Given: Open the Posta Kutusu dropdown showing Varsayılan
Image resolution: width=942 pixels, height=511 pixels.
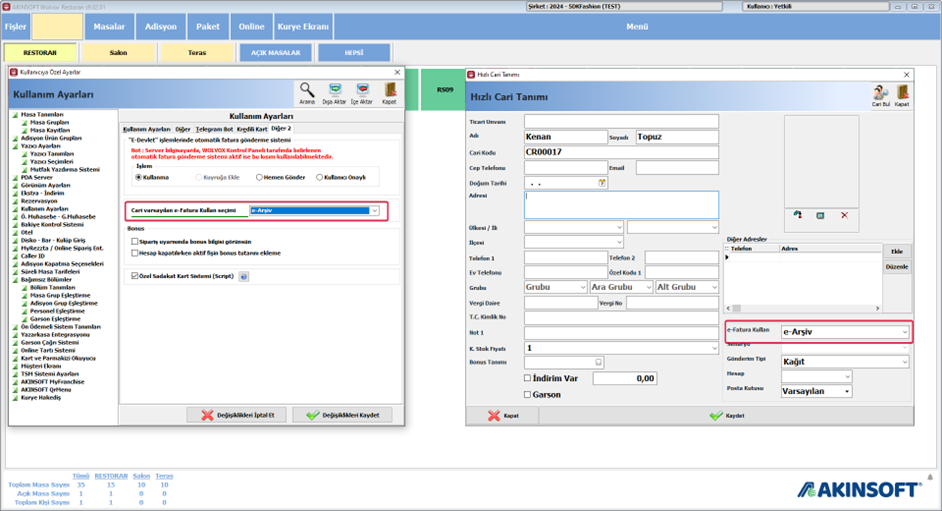Looking at the screenshot, I should point(846,391).
